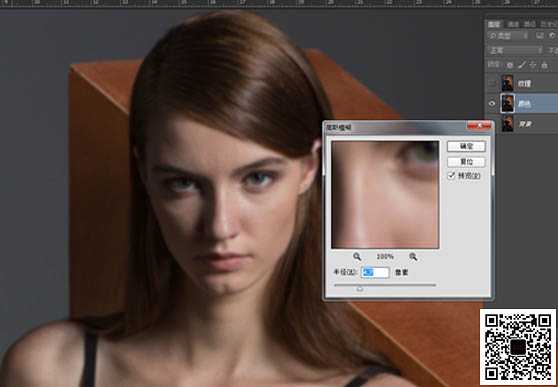Open the layer filter type dropdown
This screenshot has width=558, height=387.
pyautogui.click(x=508, y=36)
